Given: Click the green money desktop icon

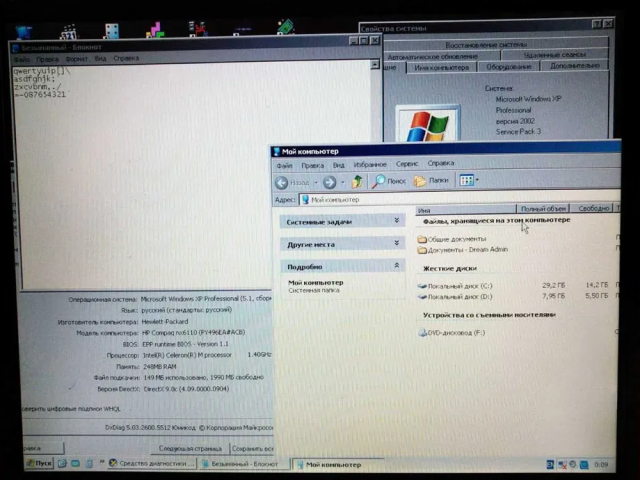Looking at the screenshot, I should tap(285, 27).
